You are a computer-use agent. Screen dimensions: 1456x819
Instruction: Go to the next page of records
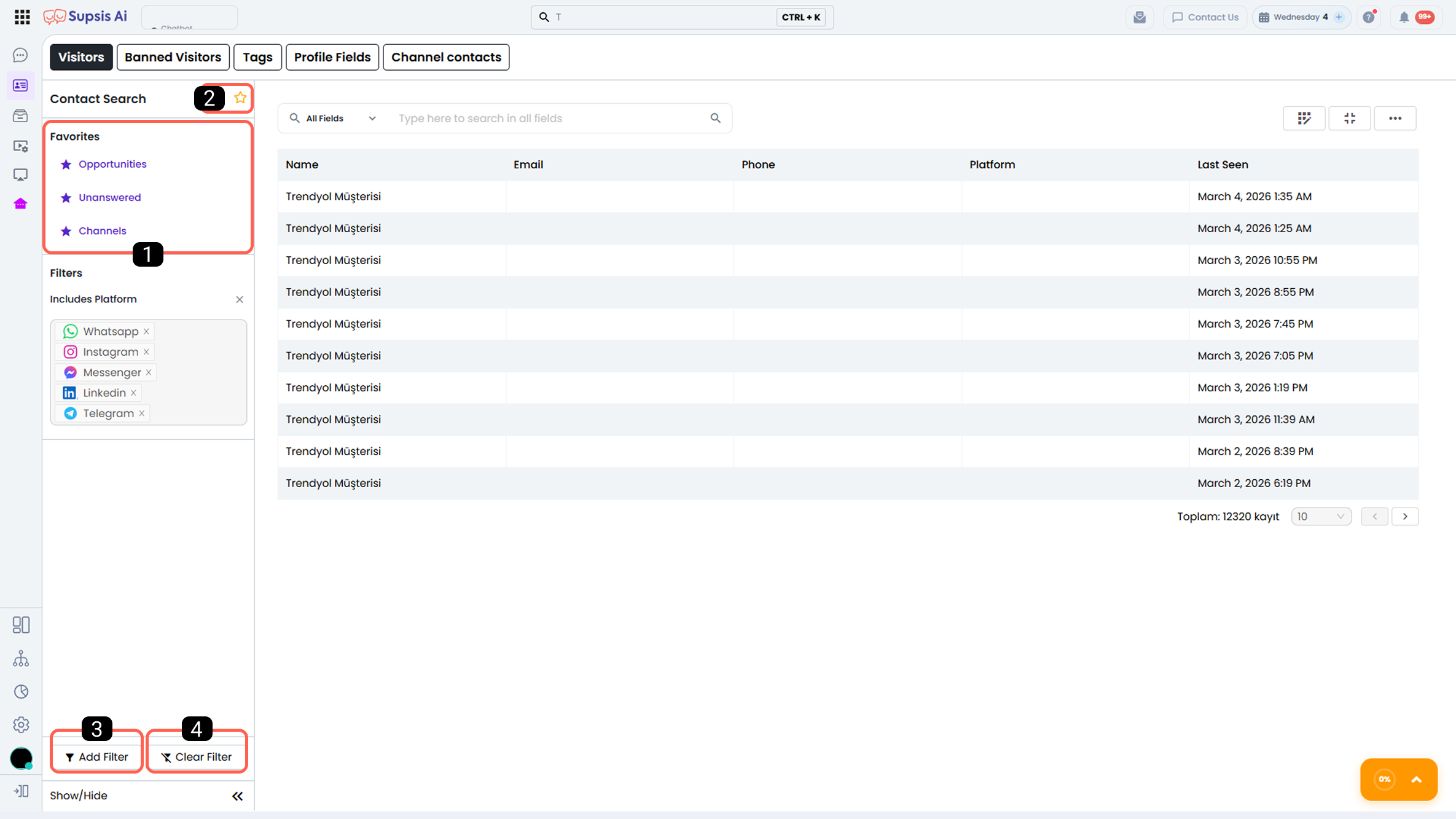click(x=1405, y=517)
